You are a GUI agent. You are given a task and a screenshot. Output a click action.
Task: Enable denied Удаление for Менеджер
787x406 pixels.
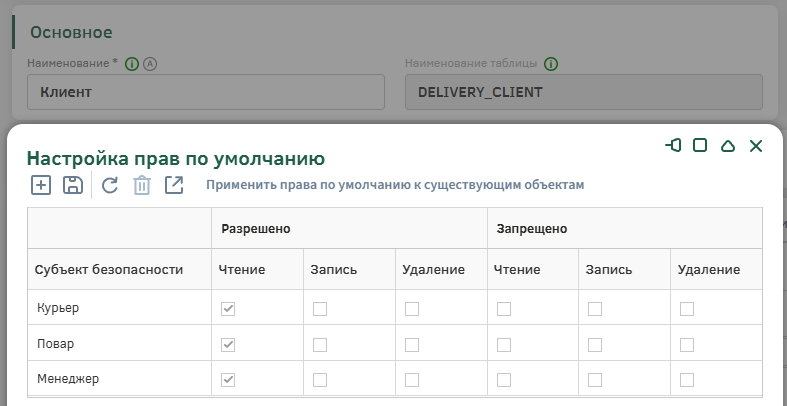687,379
